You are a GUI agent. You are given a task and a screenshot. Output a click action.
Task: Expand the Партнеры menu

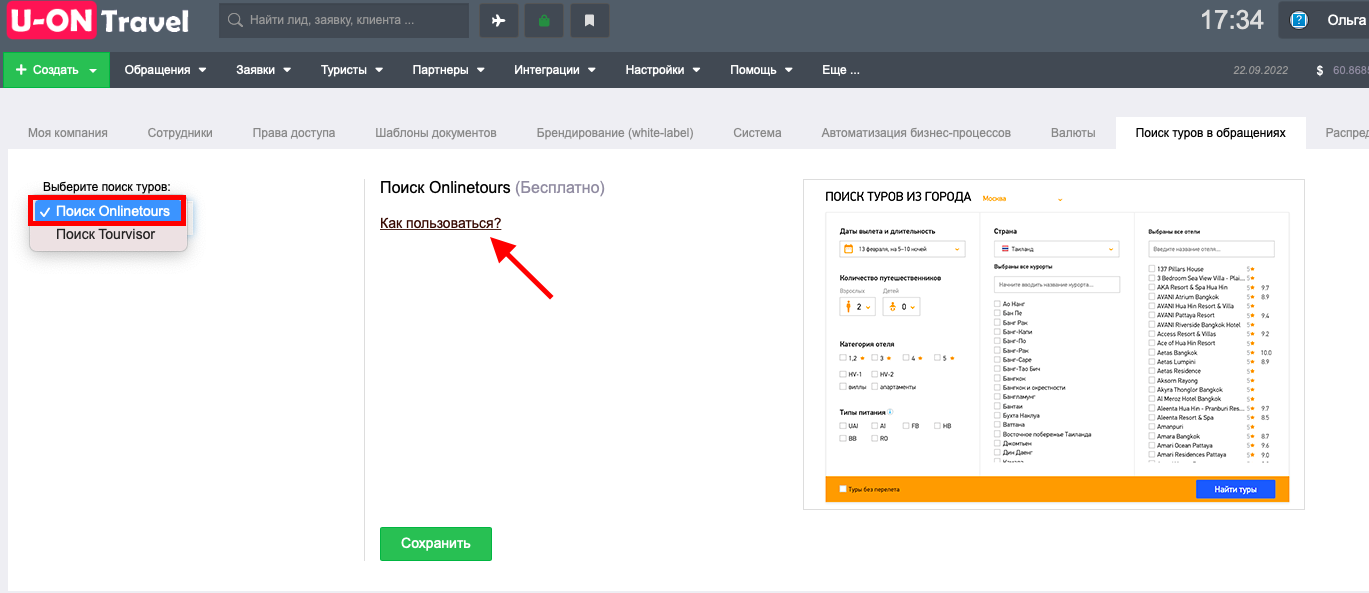coord(448,70)
